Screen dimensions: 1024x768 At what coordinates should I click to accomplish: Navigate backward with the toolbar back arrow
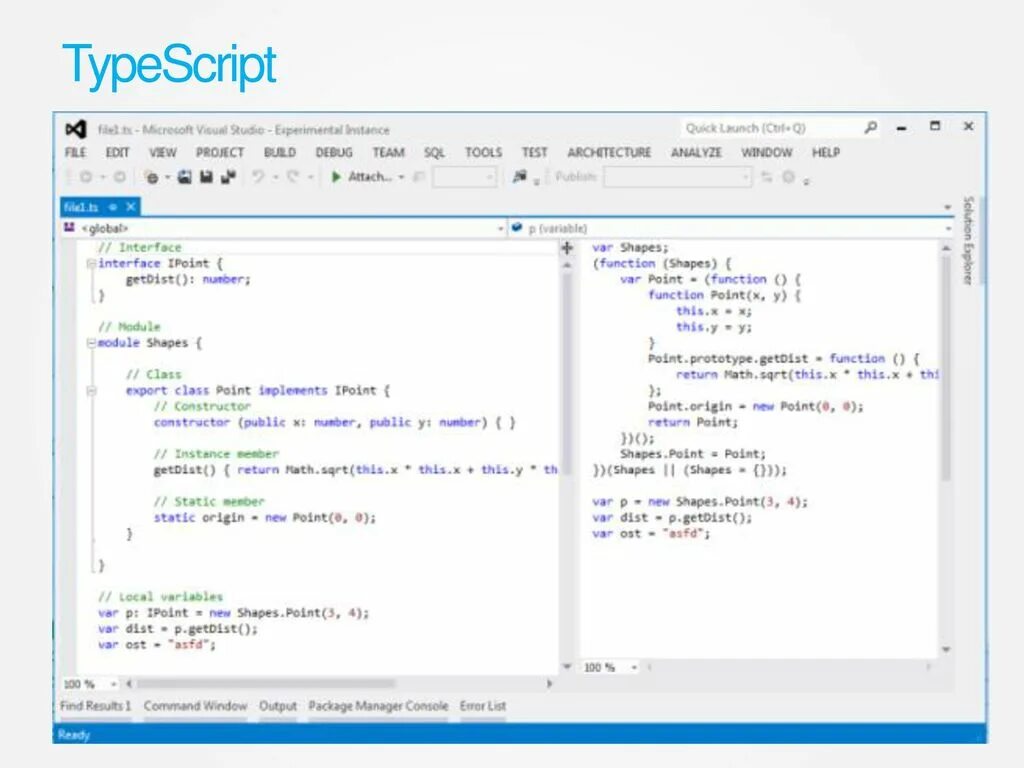click(x=86, y=177)
